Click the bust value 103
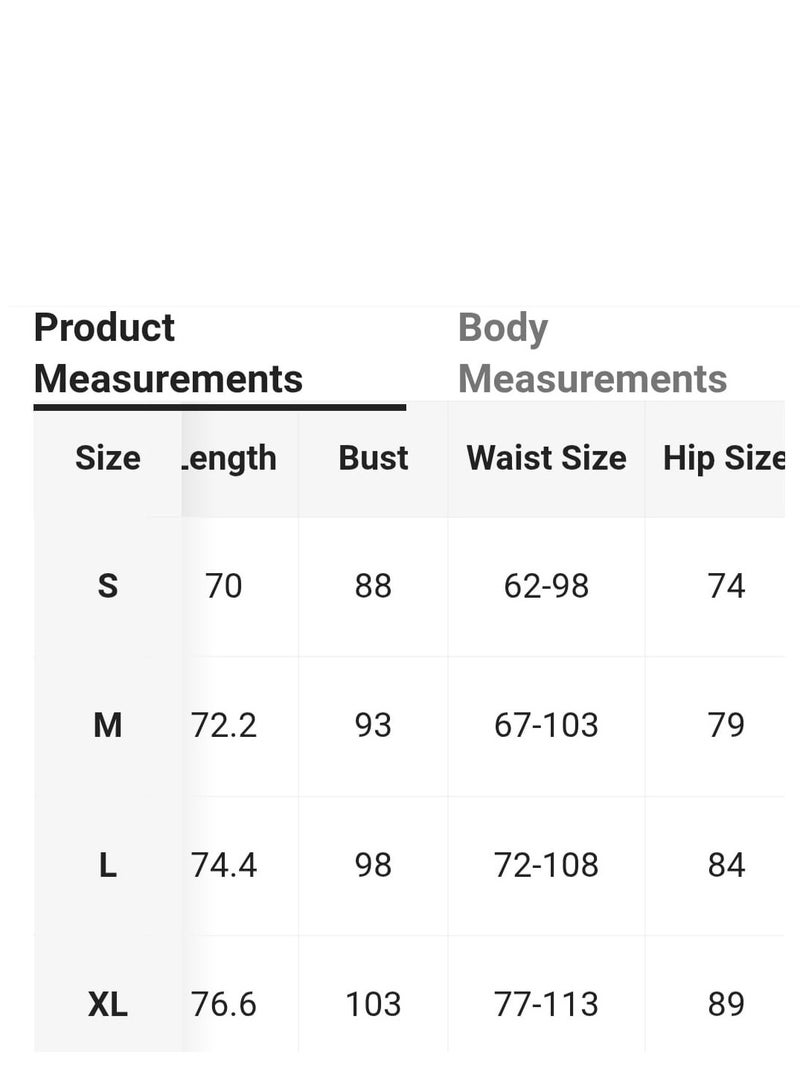Viewport: 800px width, 1092px height. point(373,1004)
